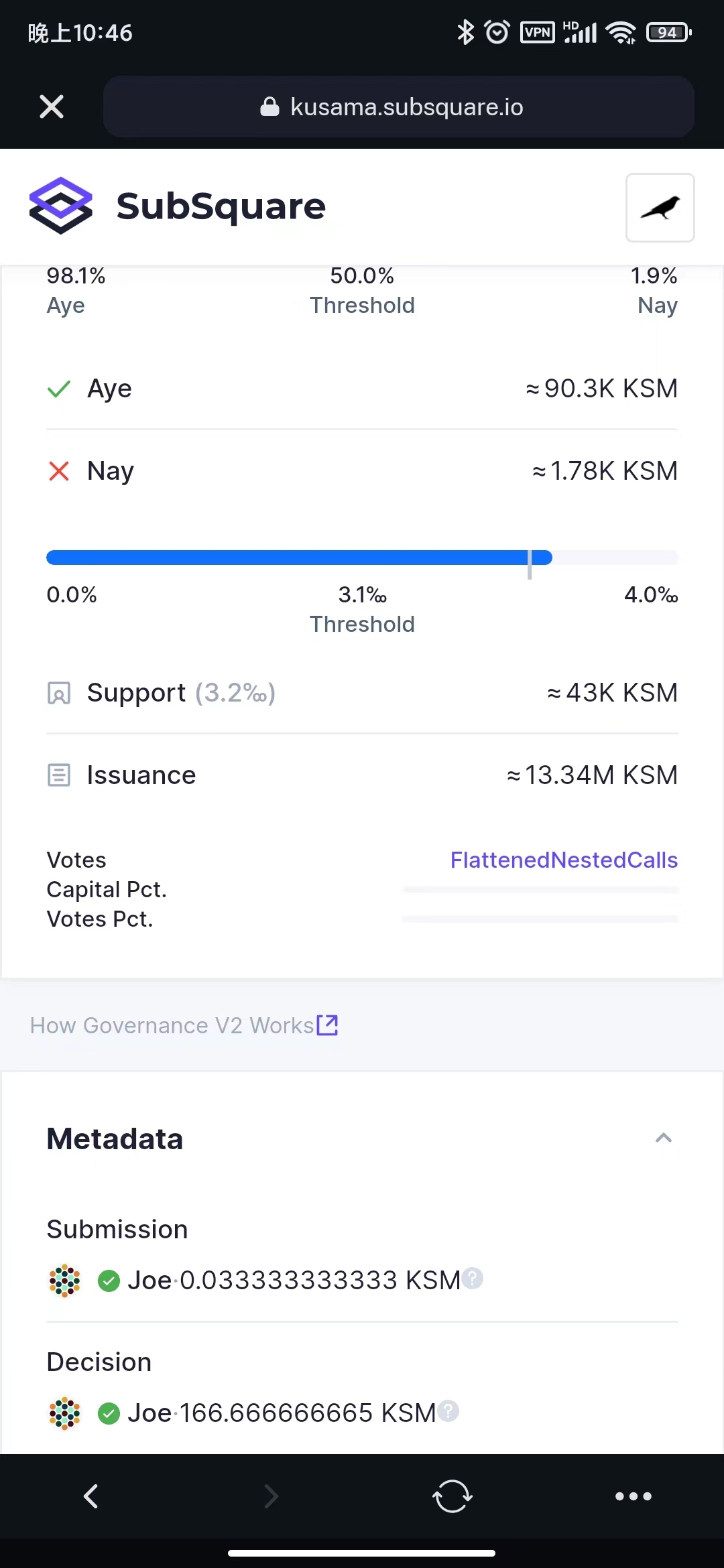Click the Kusama bird icon
Image resolution: width=724 pixels, height=1568 pixels.
tap(660, 208)
